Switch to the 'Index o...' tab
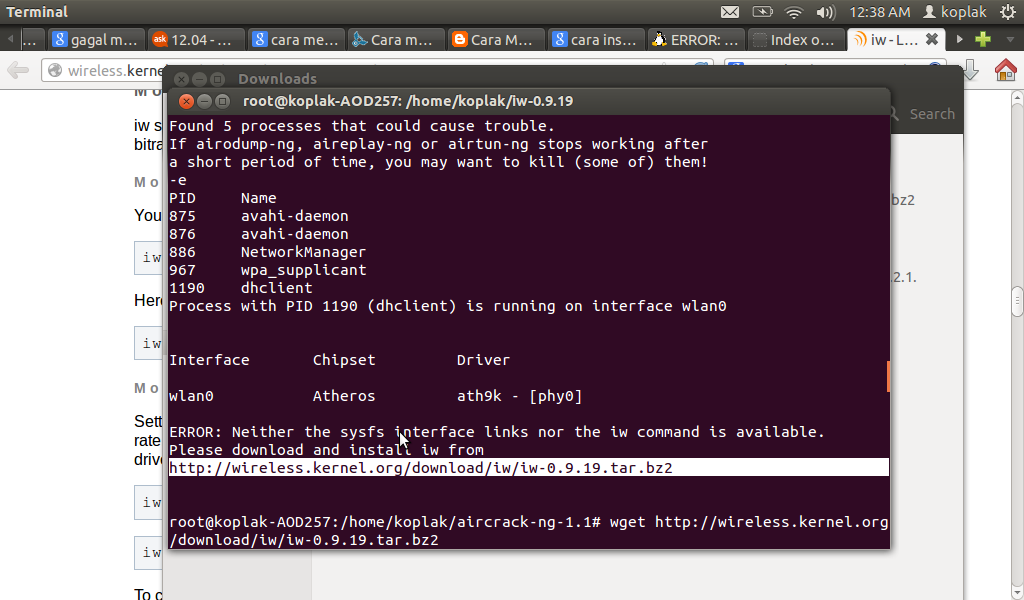The width and height of the screenshot is (1024, 600). click(x=795, y=40)
